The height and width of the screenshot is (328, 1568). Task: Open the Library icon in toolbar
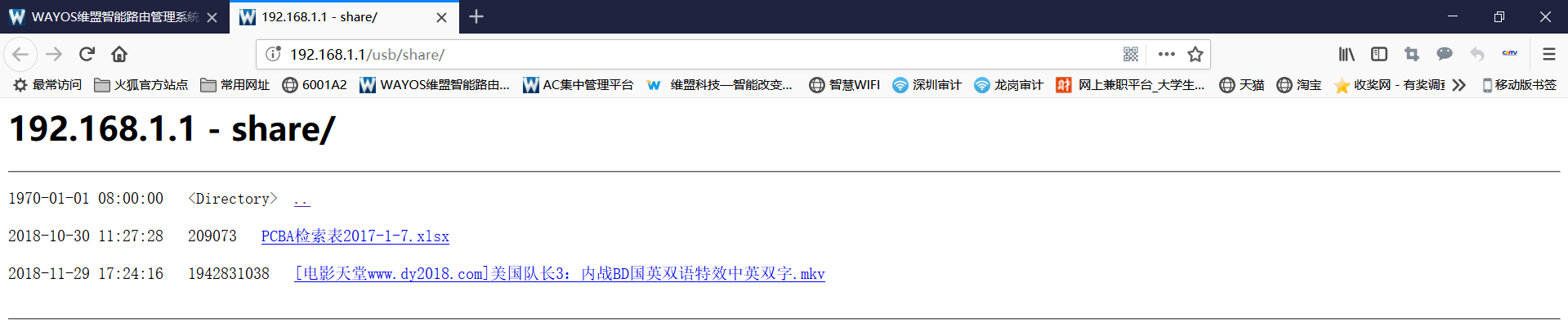click(x=1347, y=54)
